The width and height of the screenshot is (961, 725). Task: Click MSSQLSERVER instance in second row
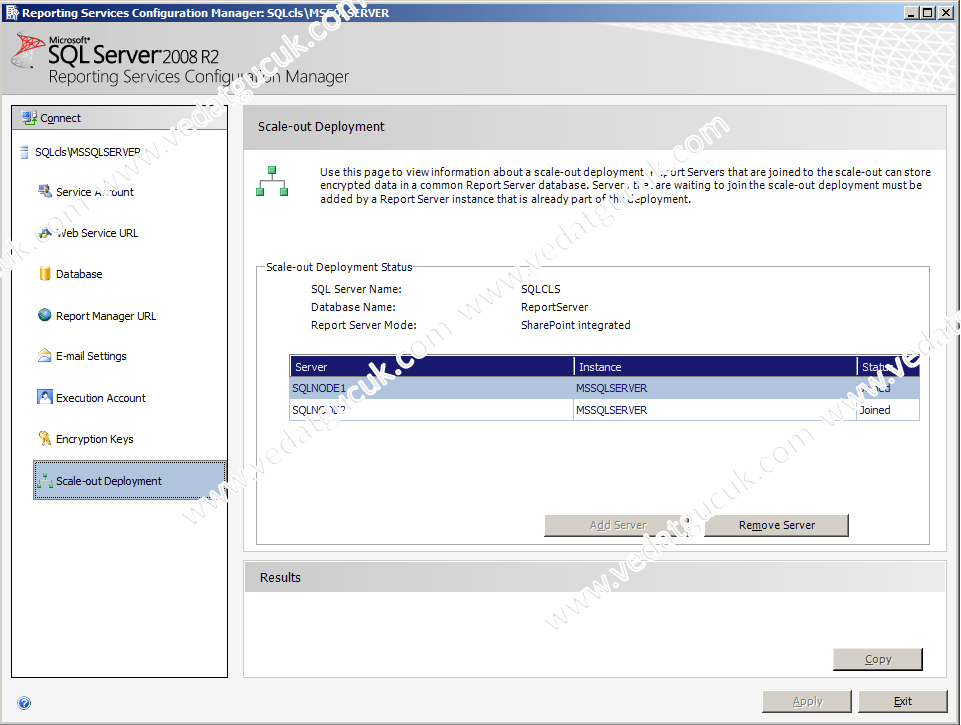pyautogui.click(x=612, y=410)
